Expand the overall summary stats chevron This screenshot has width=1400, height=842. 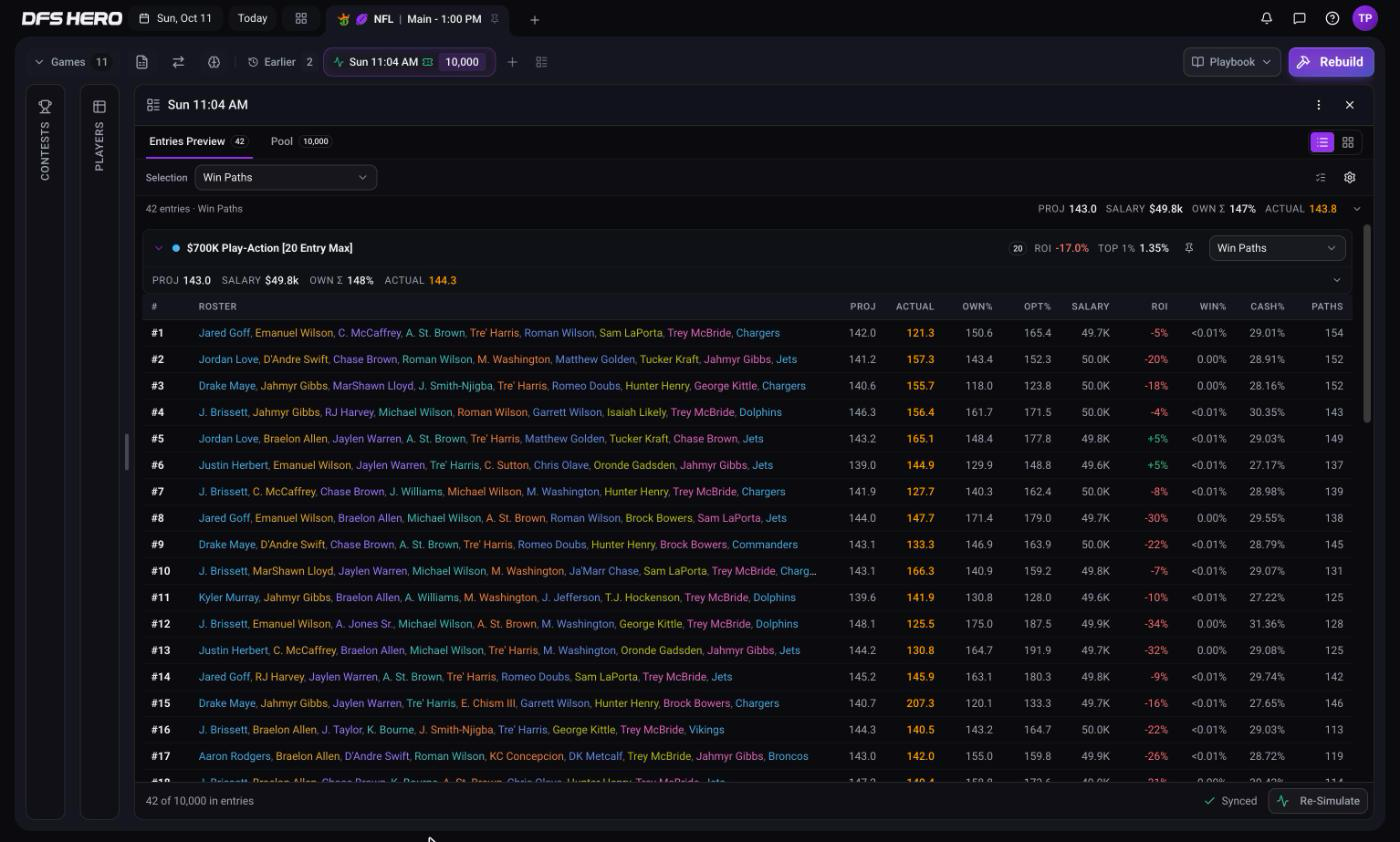pos(1356,209)
